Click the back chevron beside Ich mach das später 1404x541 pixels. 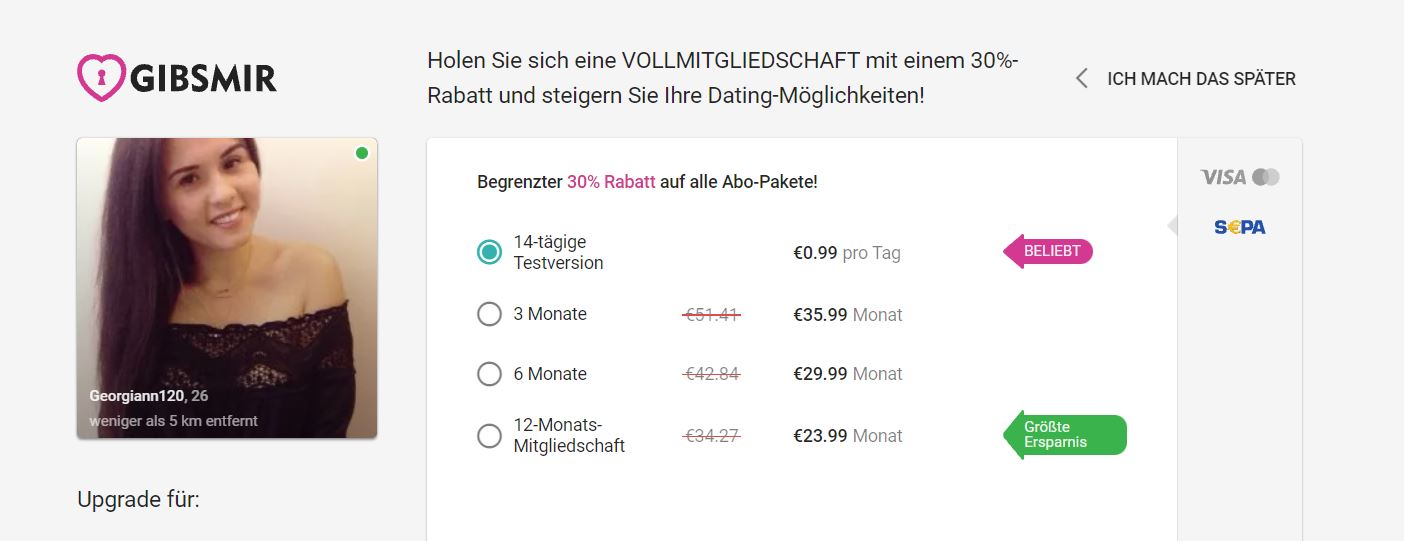[1081, 78]
